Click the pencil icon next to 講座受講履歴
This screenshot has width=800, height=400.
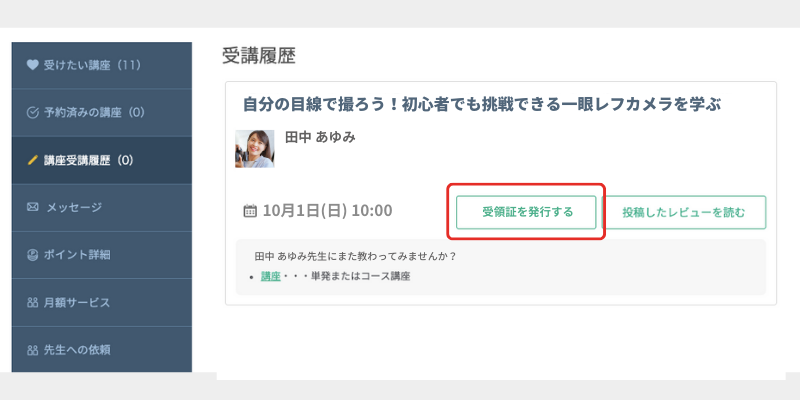click(x=33, y=160)
